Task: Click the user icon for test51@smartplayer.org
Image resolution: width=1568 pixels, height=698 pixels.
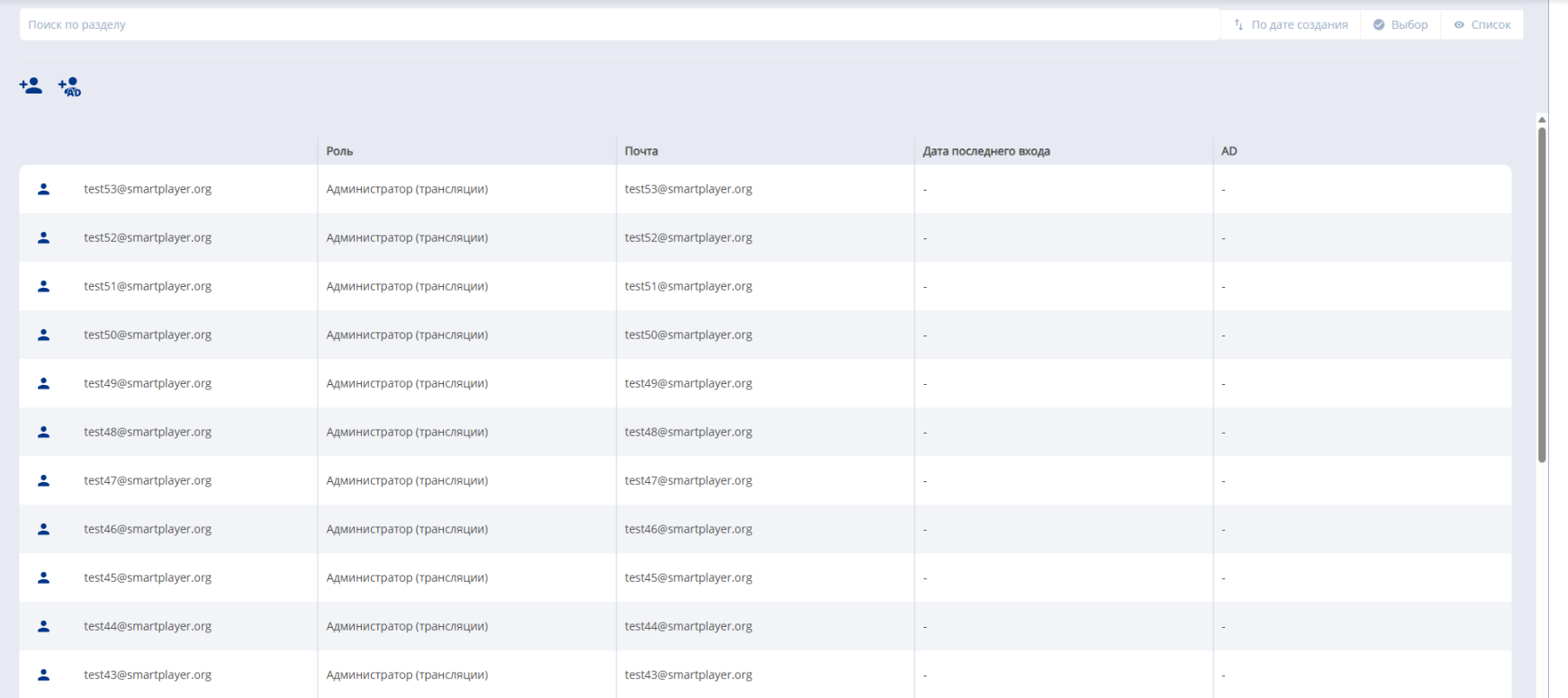Action: 43,286
